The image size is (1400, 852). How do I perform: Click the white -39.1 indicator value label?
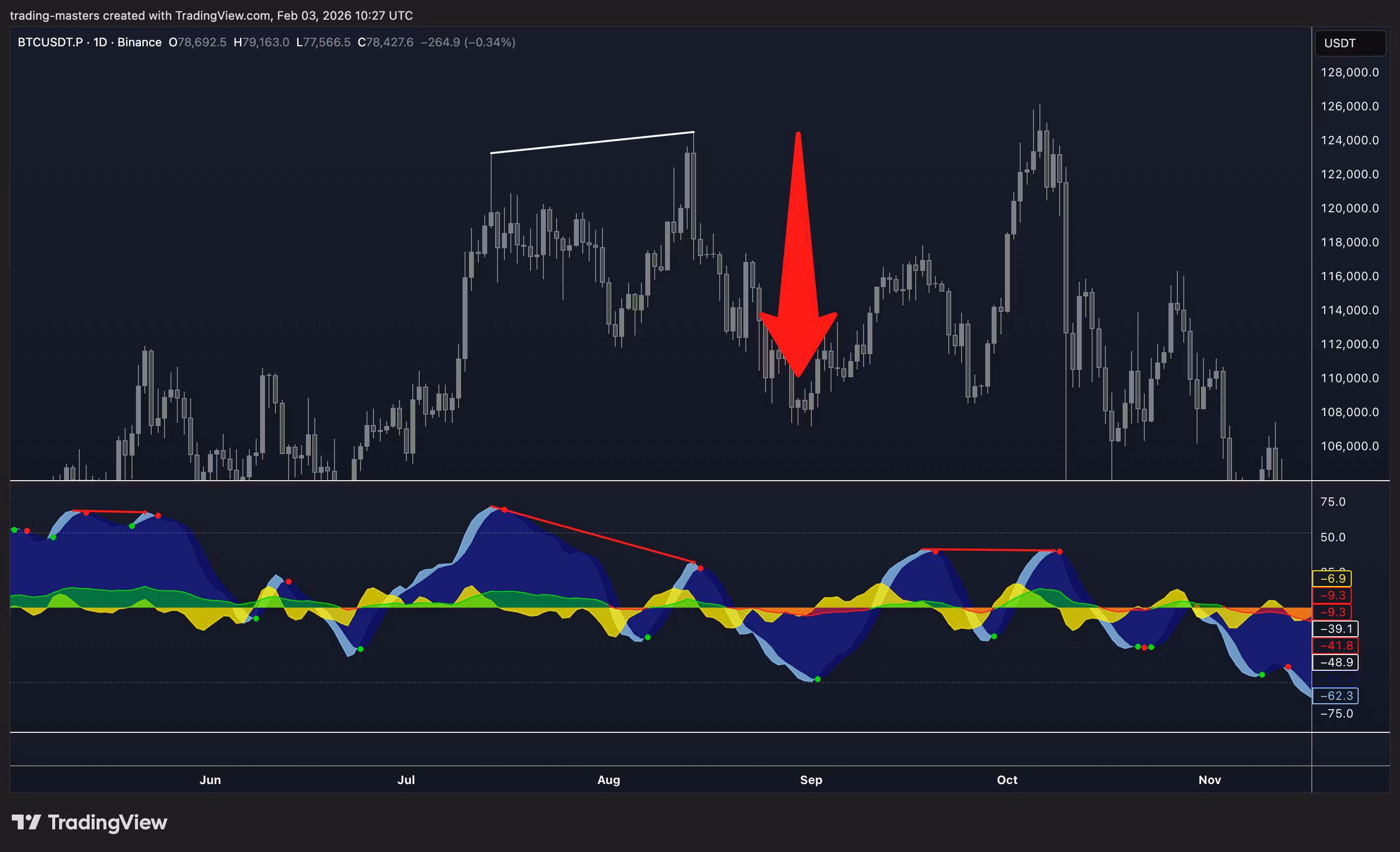tap(1334, 629)
